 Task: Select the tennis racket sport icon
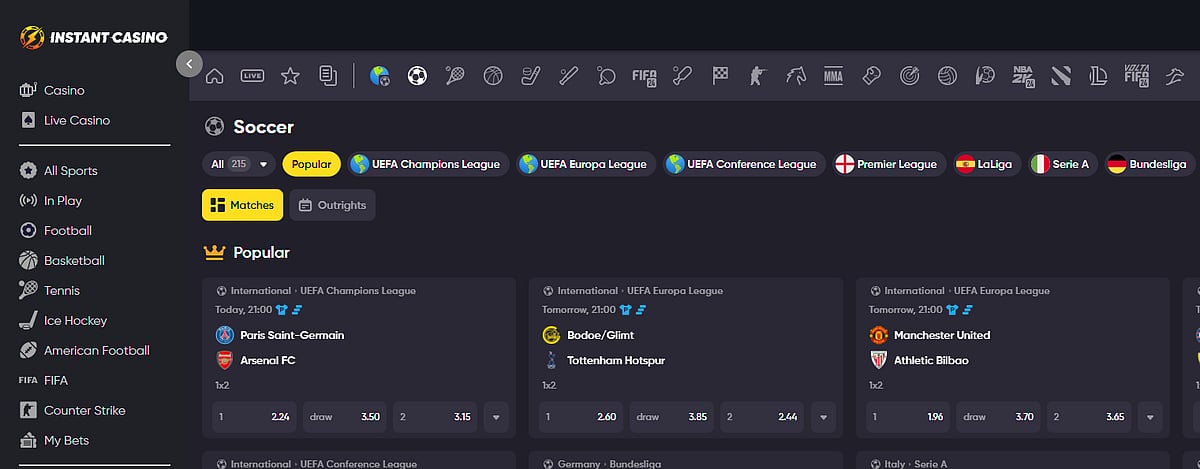tap(455, 75)
